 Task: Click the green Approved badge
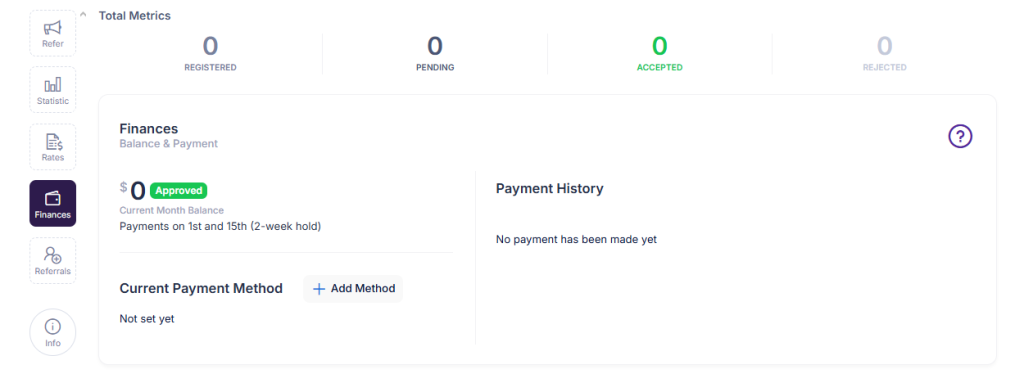[178, 190]
